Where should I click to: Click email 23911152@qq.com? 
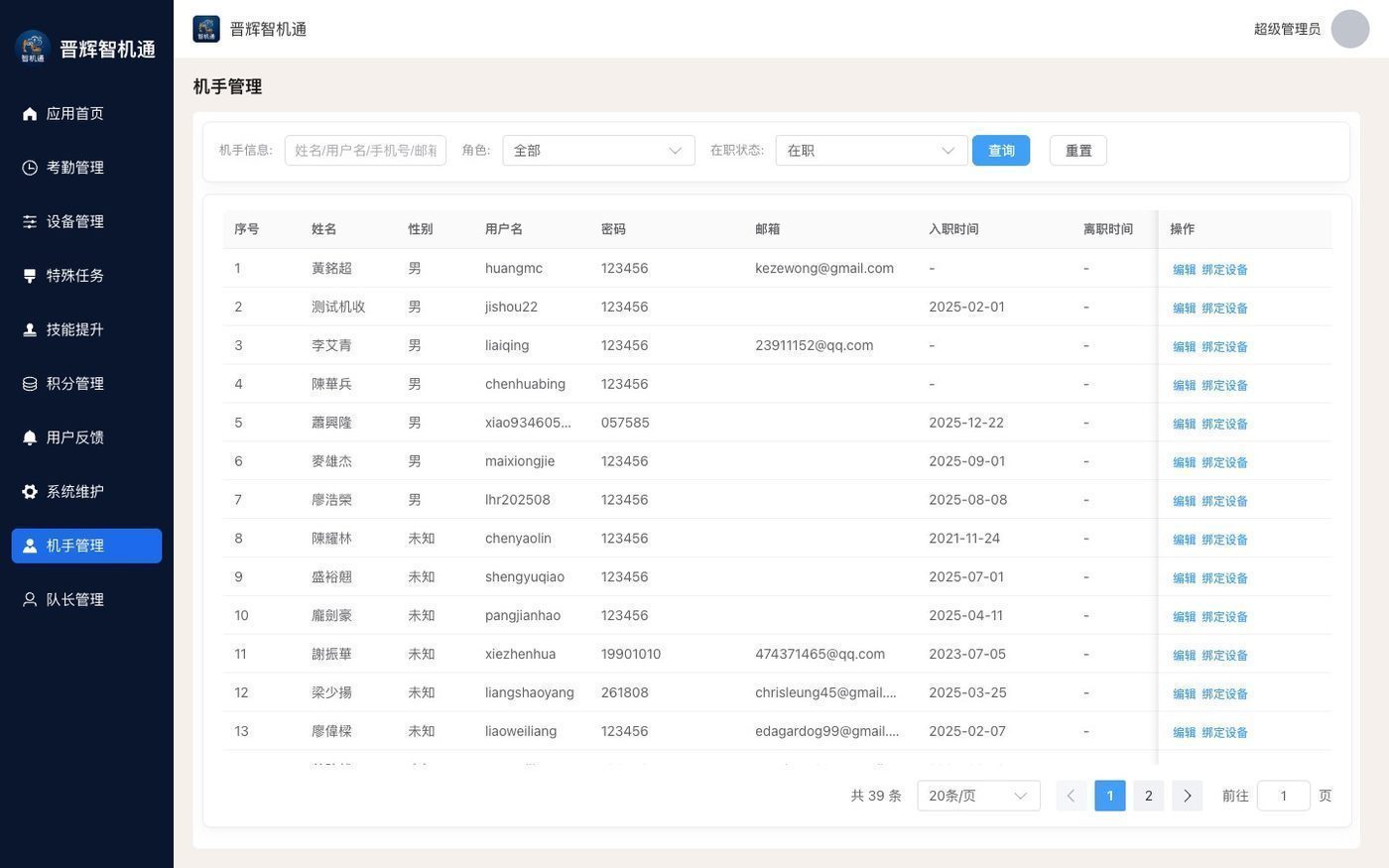[x=815, y=346]
